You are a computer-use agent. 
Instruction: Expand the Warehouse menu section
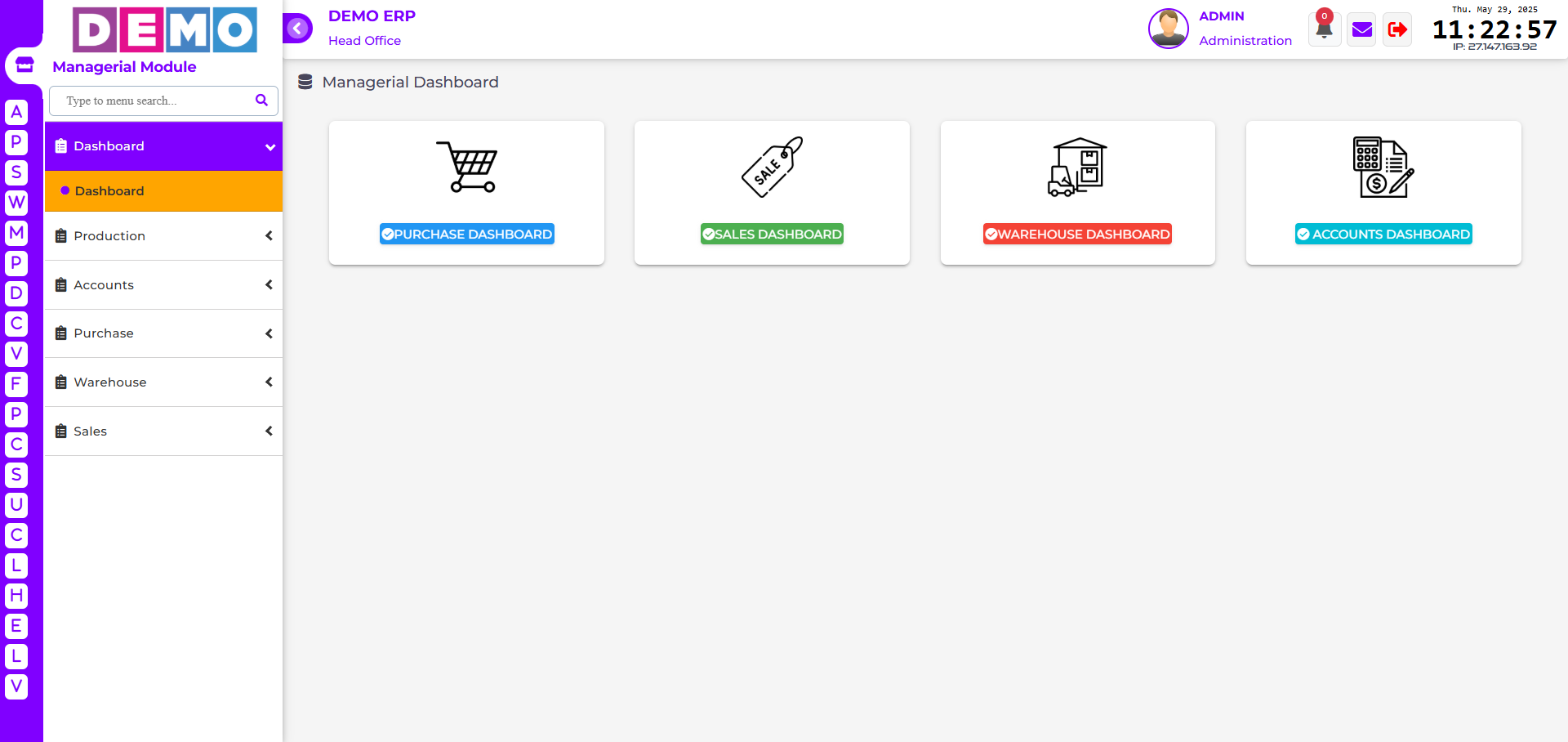coord(163,382)
